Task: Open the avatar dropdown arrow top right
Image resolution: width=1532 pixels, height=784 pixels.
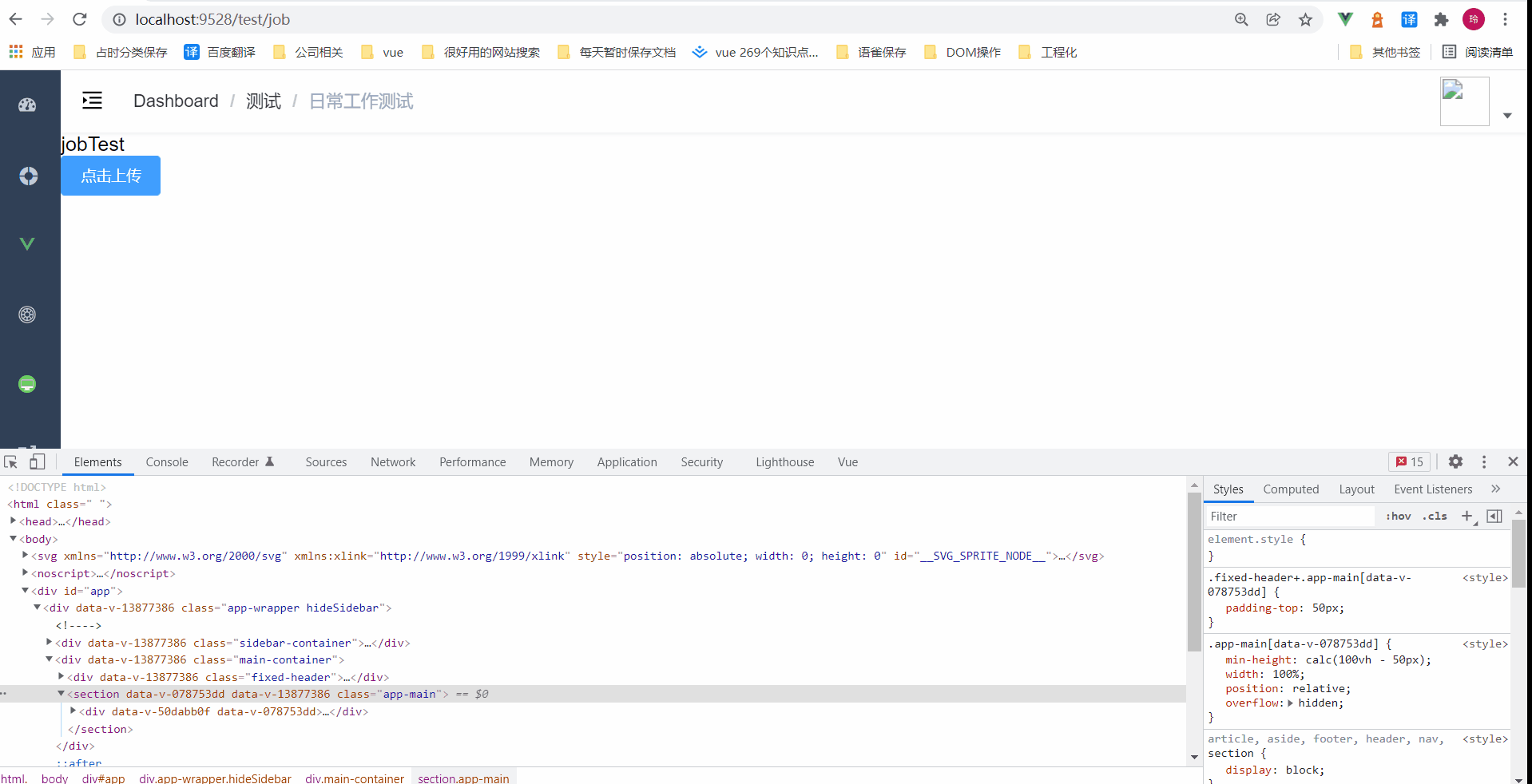Action: [1508, 116]
